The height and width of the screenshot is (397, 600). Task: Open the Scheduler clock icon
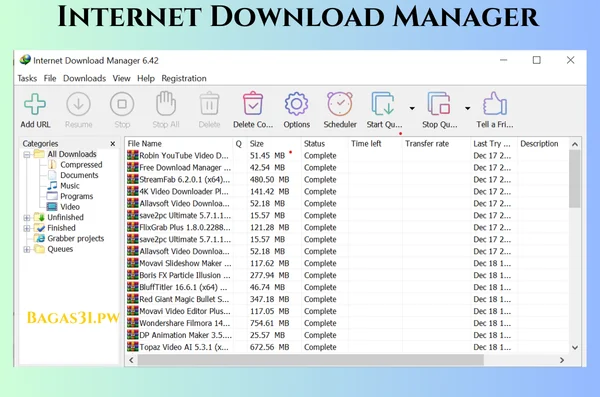click(340, 104)
